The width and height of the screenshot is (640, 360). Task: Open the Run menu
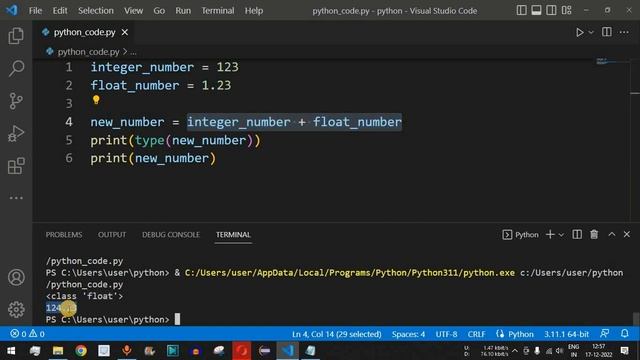click(183, 11)
